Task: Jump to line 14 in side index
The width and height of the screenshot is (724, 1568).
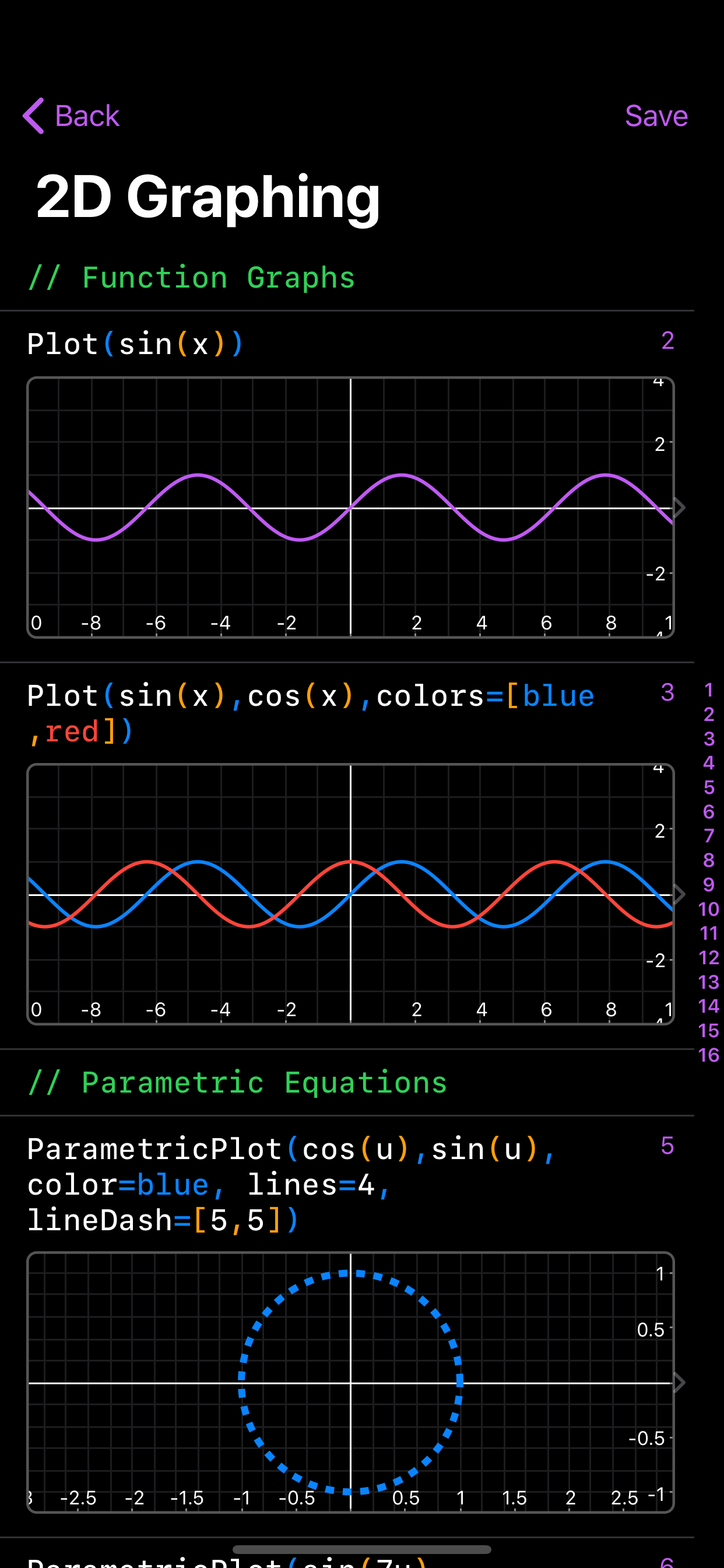Action: 709,1006
